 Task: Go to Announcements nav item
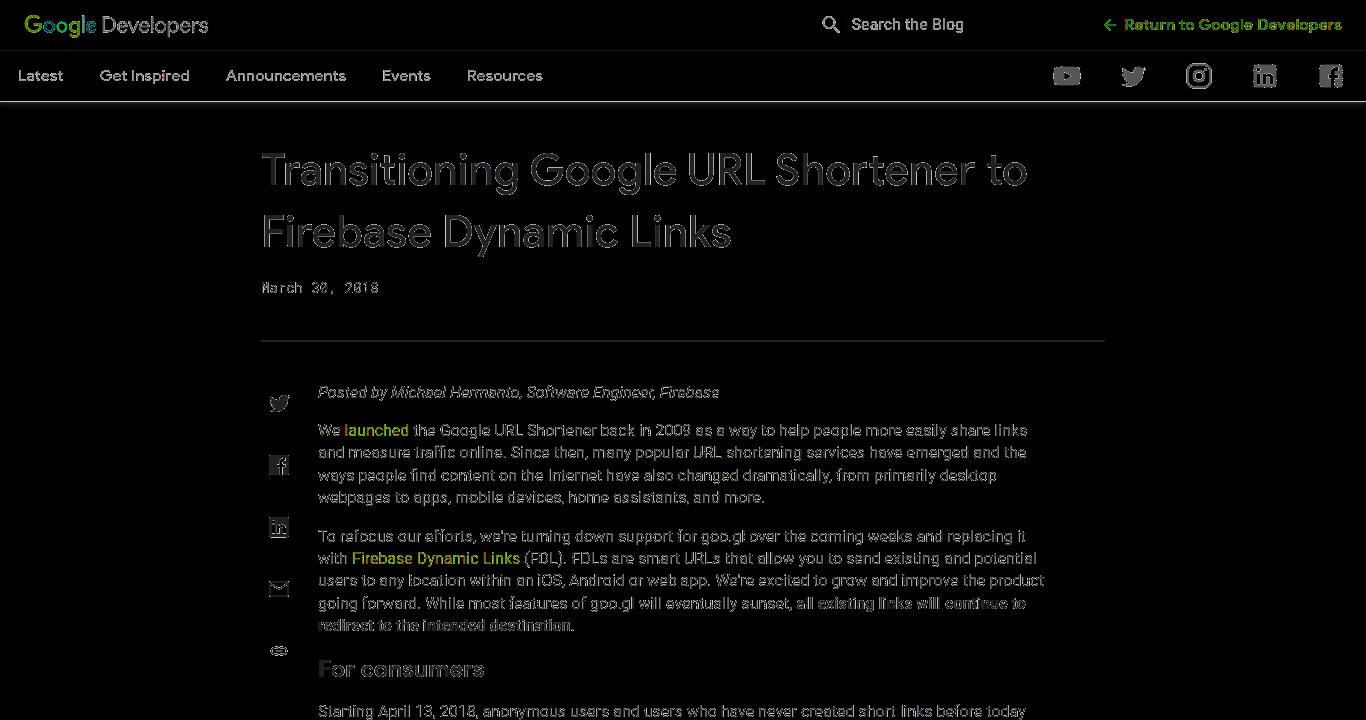(x=286, y=76)
